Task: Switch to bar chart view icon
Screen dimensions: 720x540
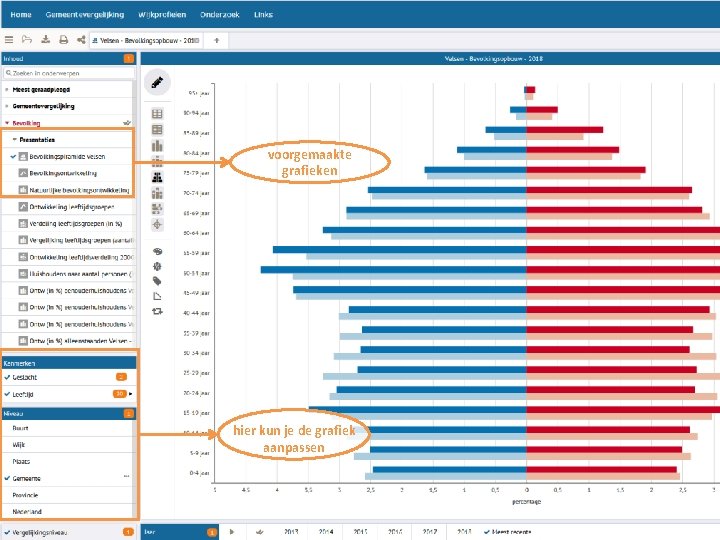Action: click(157, 146)
